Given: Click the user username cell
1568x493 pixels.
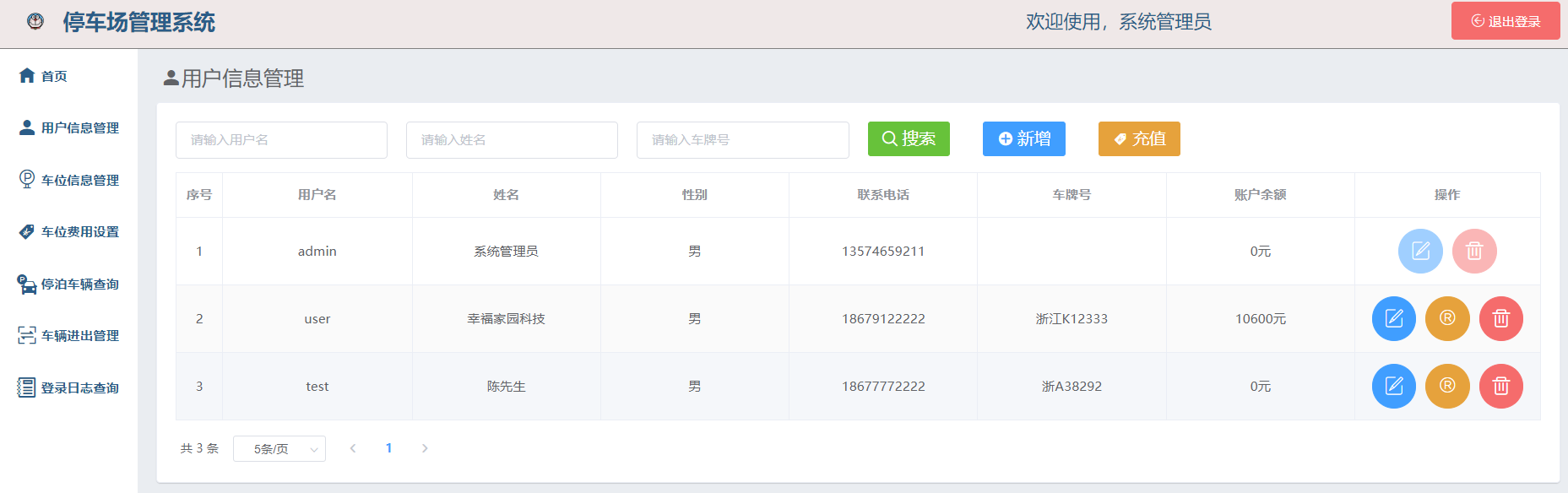Looking at the screenshot, I should (x=317, y=319).
